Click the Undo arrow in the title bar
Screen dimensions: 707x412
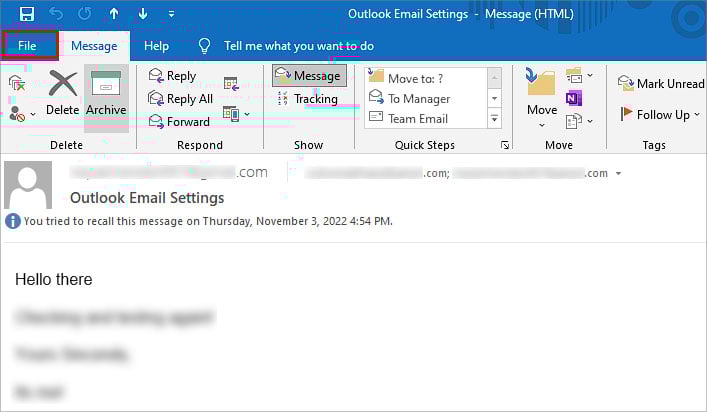pyautogui.click(x=56, y=14)
